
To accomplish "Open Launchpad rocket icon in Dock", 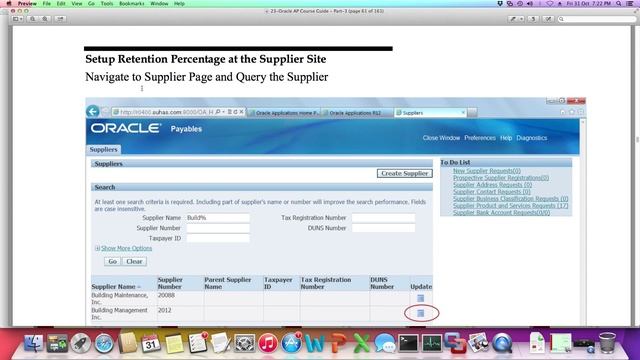I will [80, 343].
